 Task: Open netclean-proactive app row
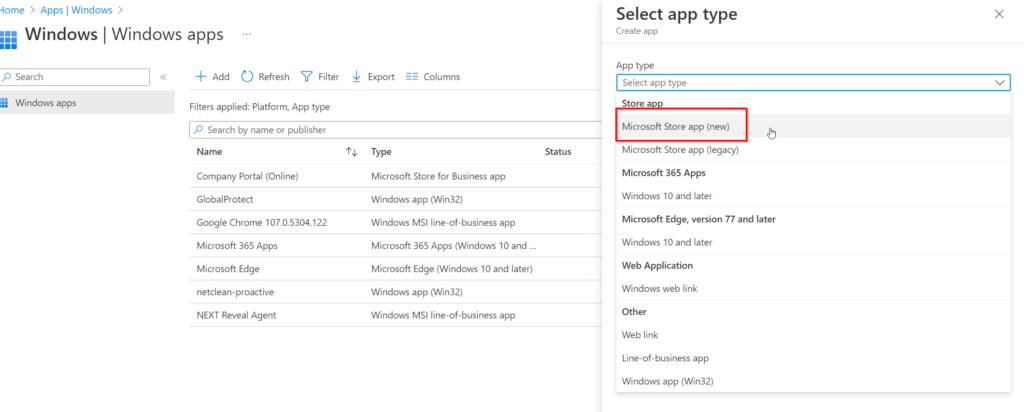point(235,292)
